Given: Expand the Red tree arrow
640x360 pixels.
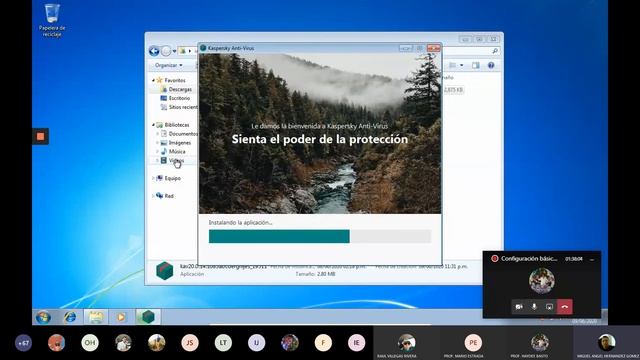Looking at the screenshot, I should pyautogui.click(x=153, y=196).
